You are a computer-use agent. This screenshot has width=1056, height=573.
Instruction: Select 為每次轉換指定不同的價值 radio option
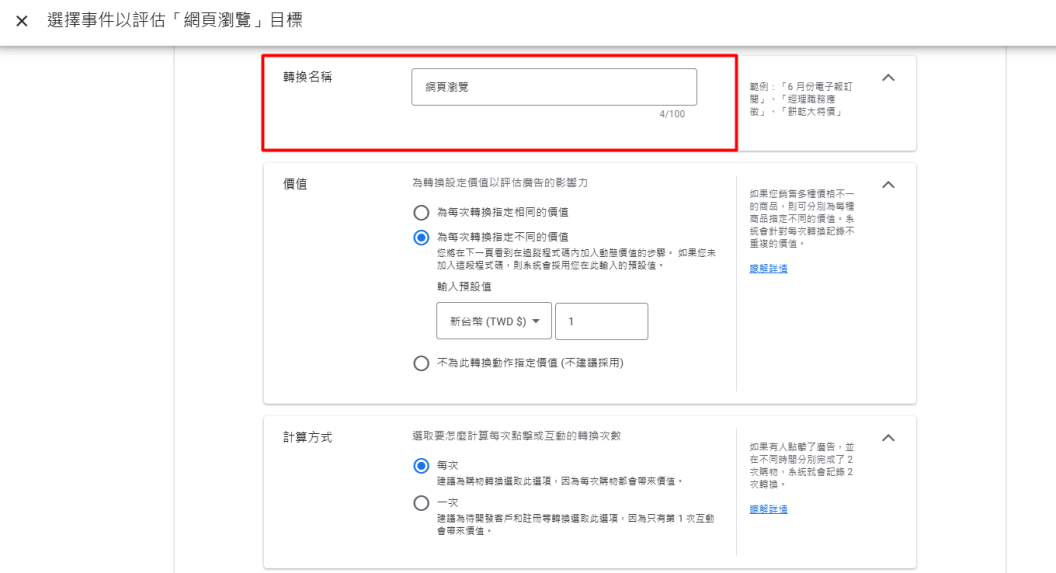click(x=421, y=238)
